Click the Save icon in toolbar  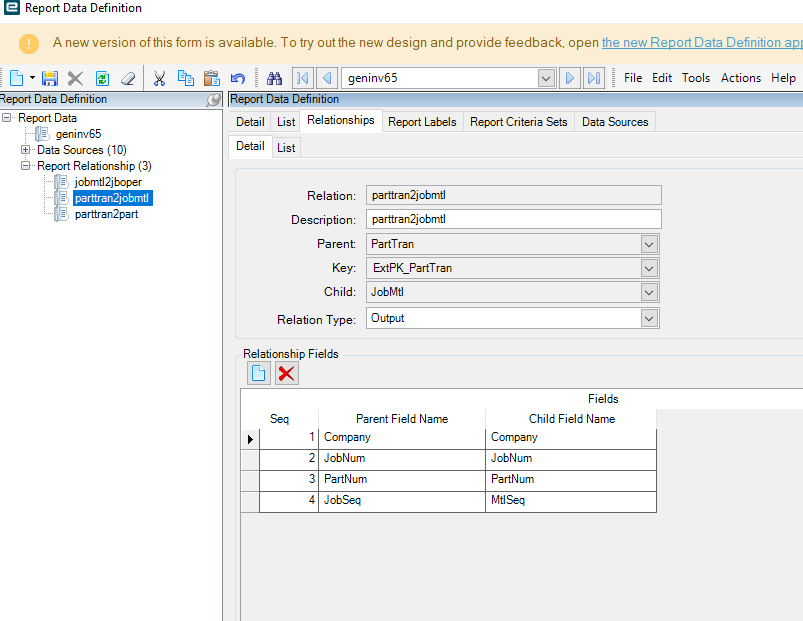coord(49,78)
